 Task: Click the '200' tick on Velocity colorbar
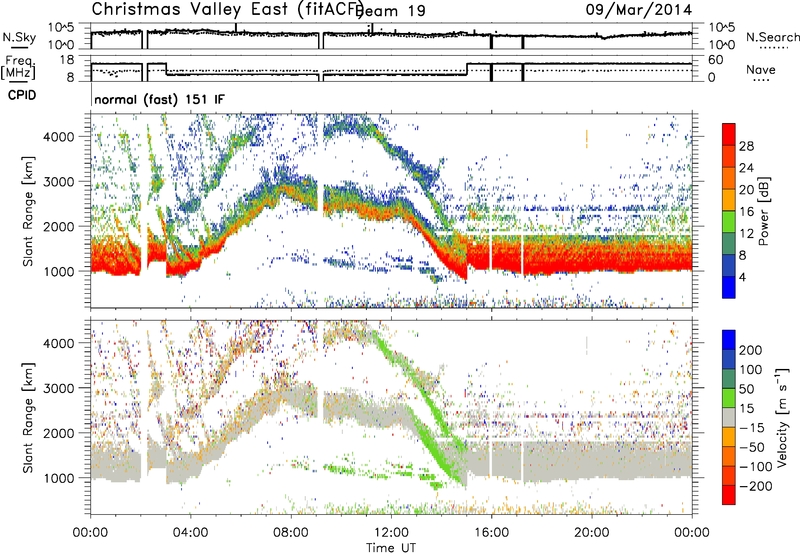point(751,350)
